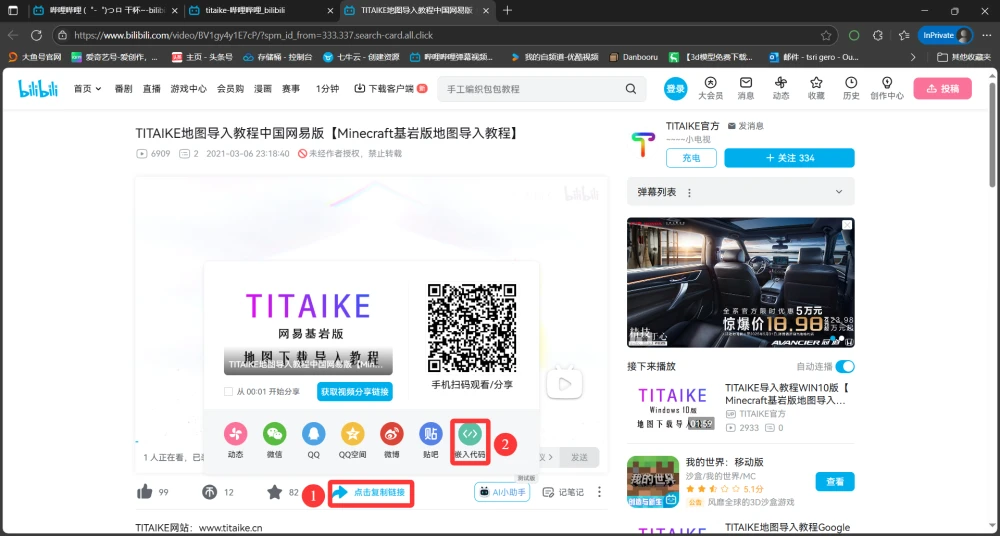Click the 贴吧 share icon
Screen dimensions: 1000x536
click(x=430, y=434)
